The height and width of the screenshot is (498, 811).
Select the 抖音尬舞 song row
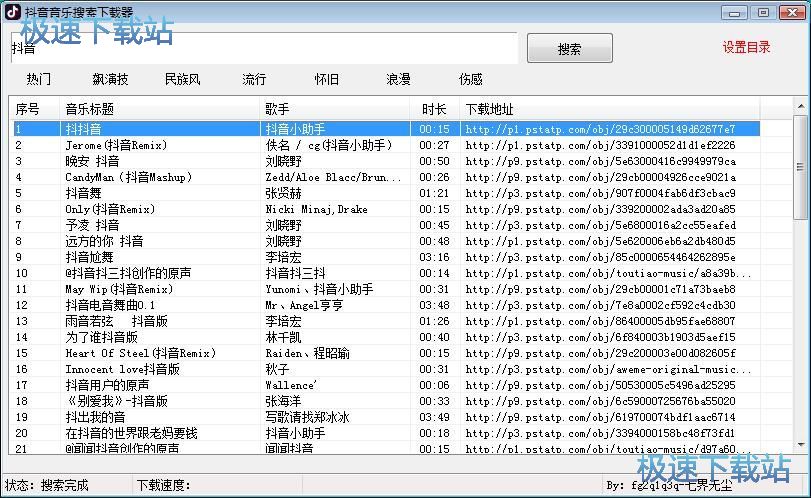(x=387, y=258)
